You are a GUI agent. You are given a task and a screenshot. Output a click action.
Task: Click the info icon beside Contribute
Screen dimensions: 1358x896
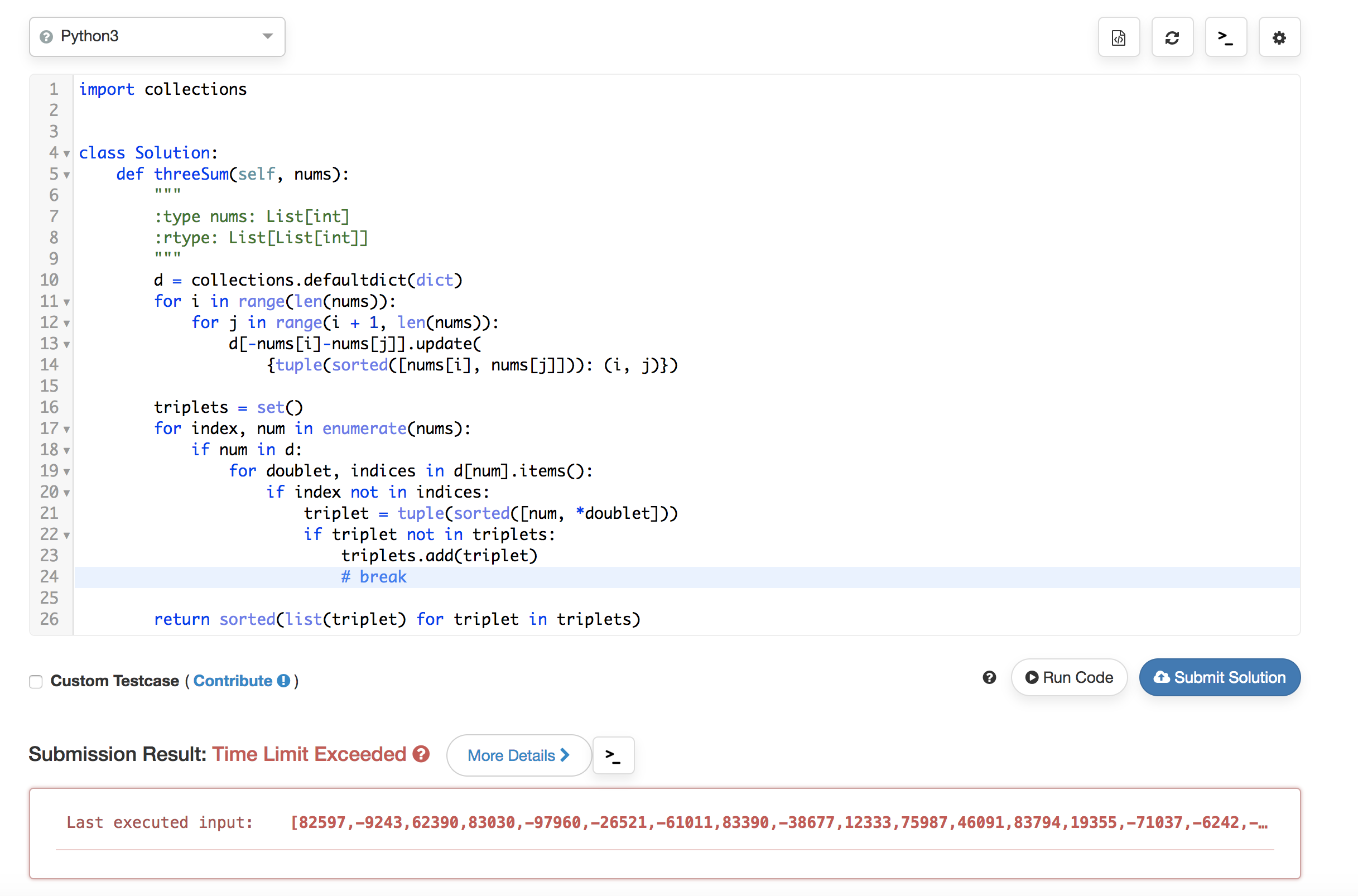click(x=283, y=681)
